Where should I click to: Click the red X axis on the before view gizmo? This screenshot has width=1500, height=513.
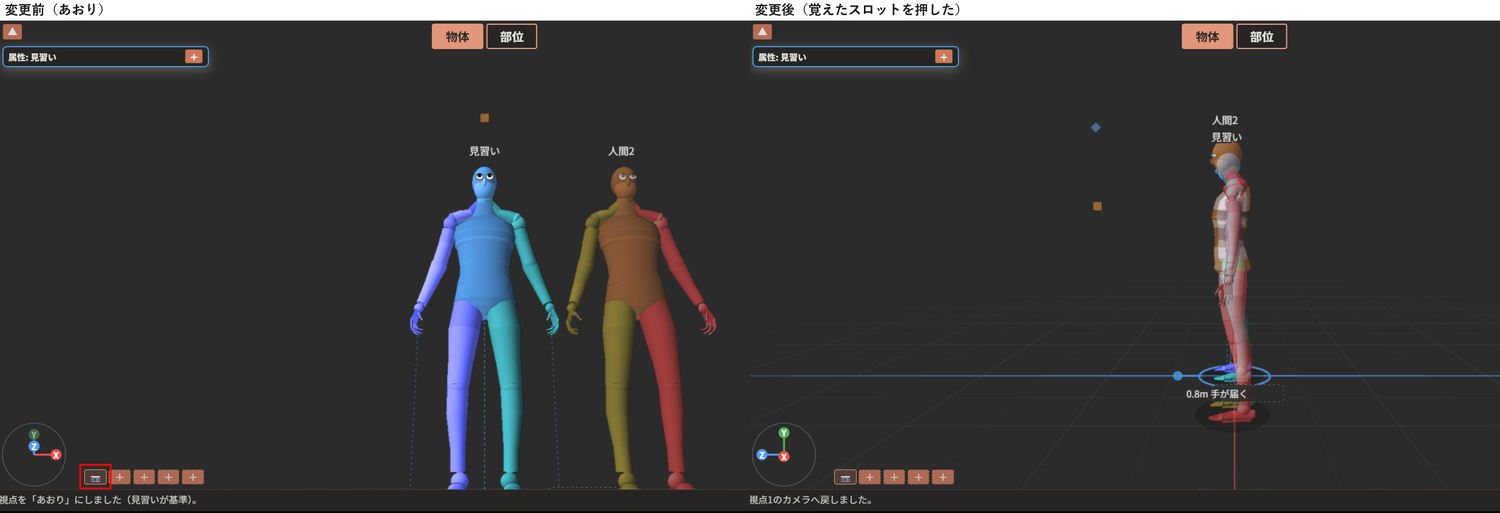tap(56, 455)
